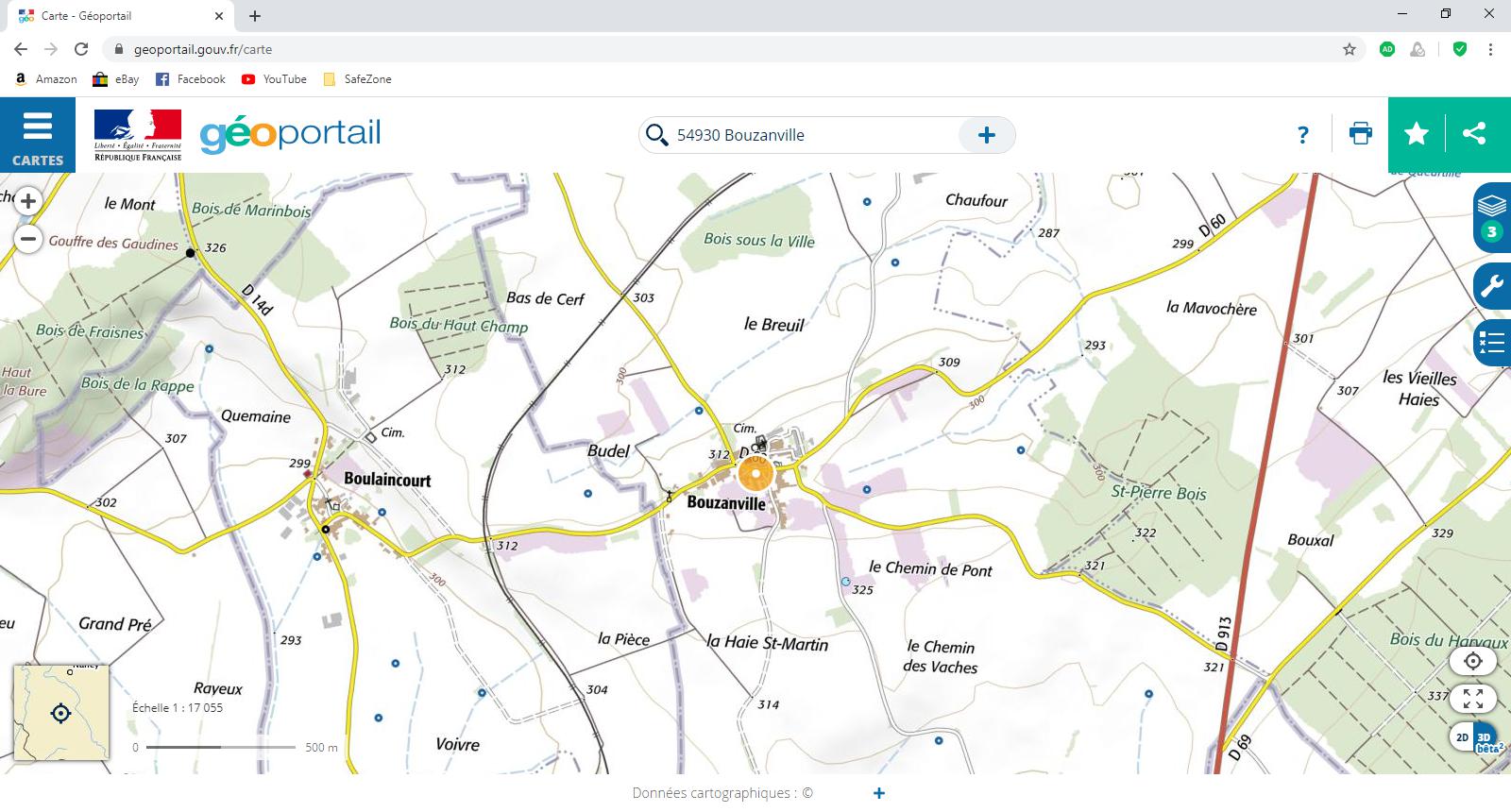
Task: Click the République Française emblem
Action: click(x=138, y=135)
